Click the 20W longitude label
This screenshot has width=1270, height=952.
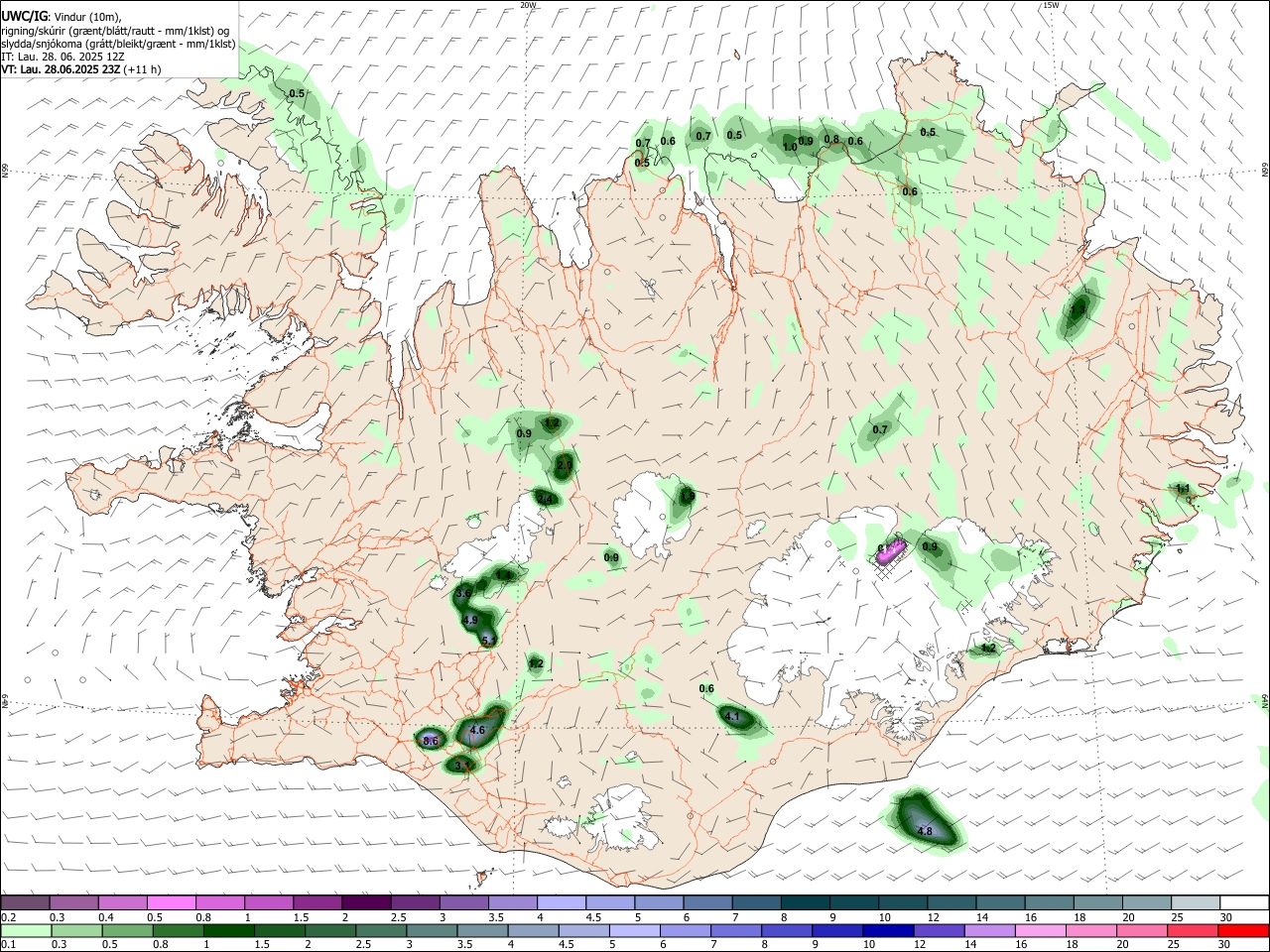528,5
